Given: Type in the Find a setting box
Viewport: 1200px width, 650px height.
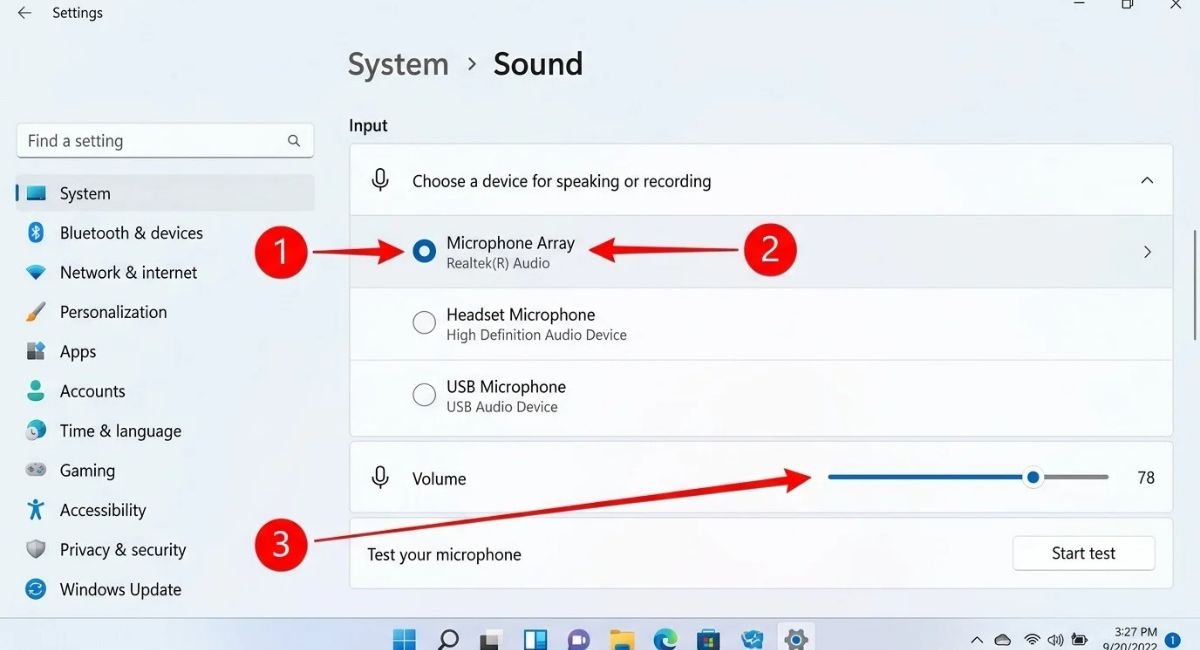Looking at the screenshot, I should (165, 141).
